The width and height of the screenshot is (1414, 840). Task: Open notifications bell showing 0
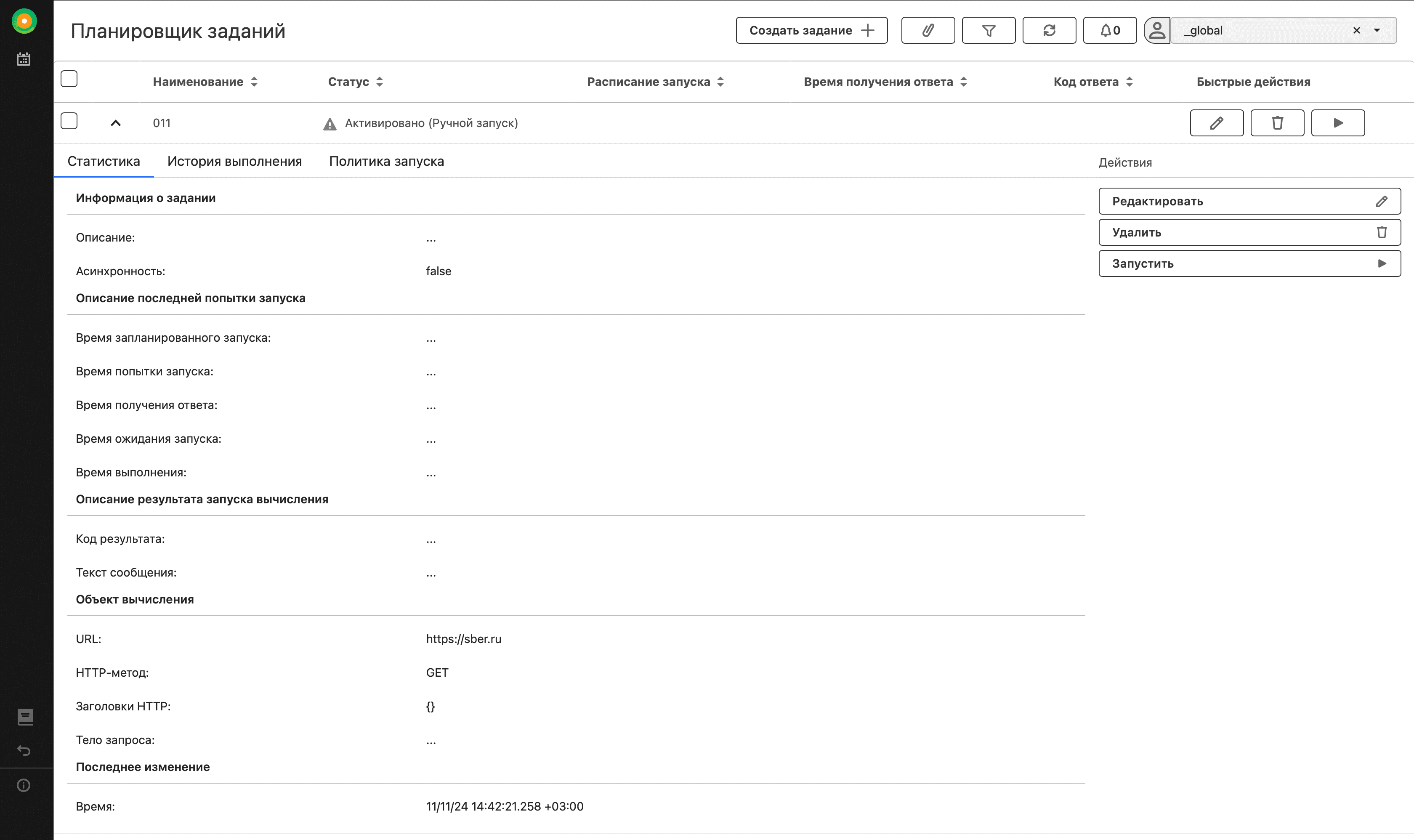point(1109,31)
